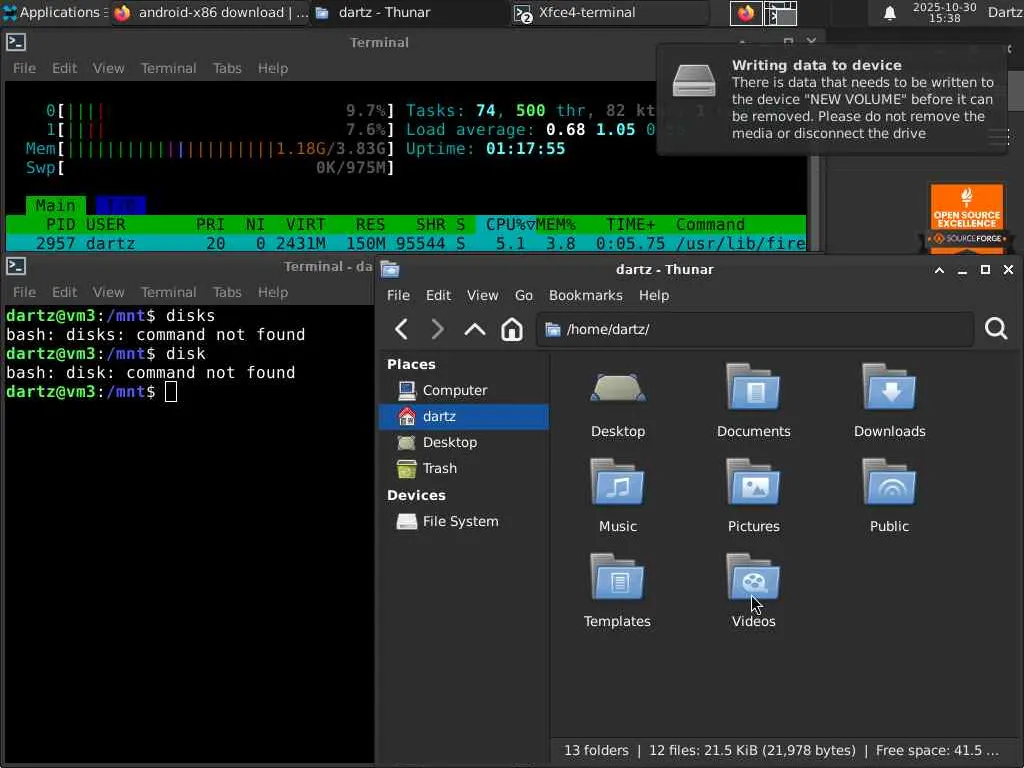
Task: Select the Main tab in htop
Action: (x=55, y=205)
